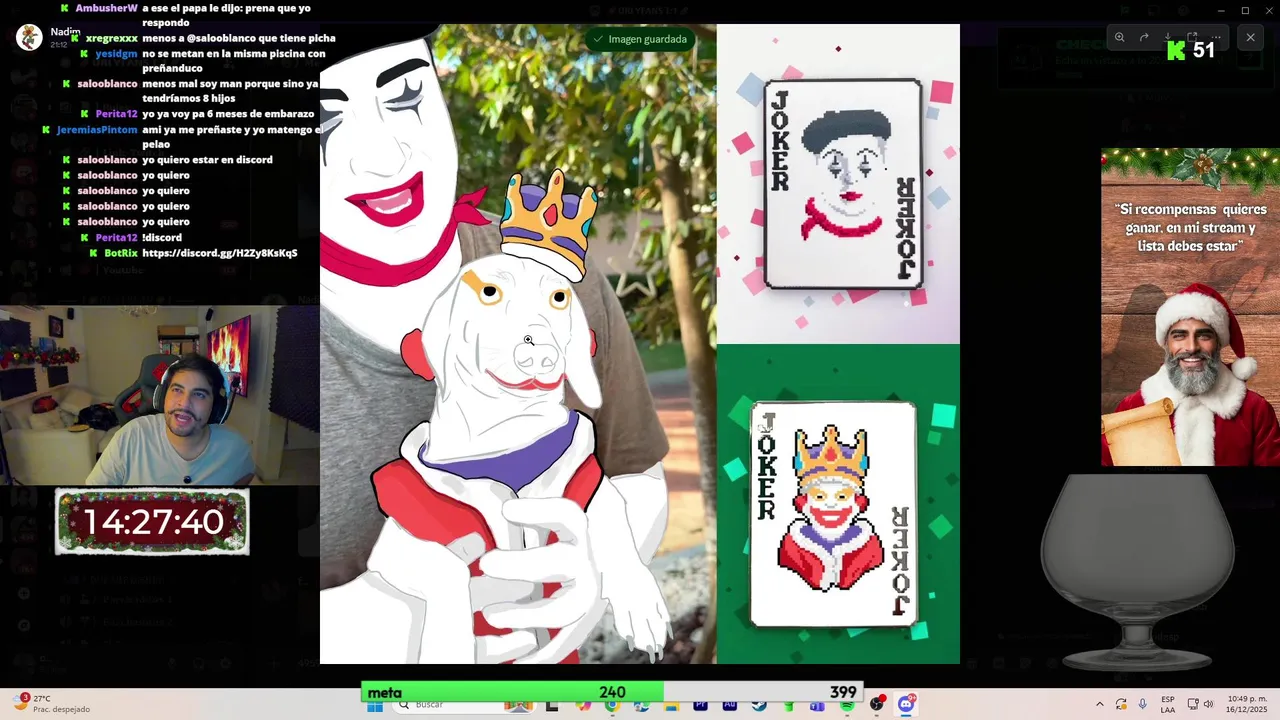This screenshot has height=720, width=1280.
Task: Click the Santa Claus rewards banner
Action: 1190,307
